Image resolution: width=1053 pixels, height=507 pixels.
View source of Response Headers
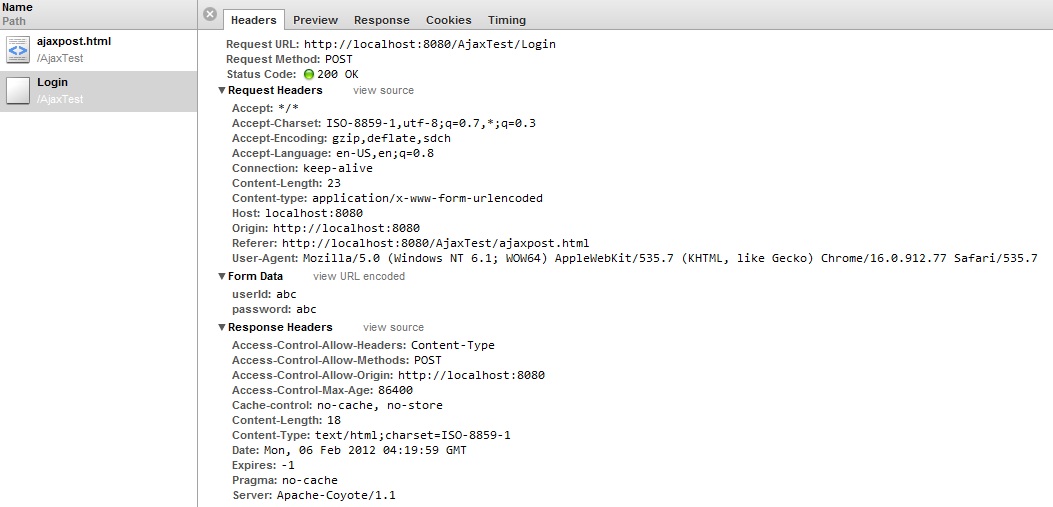point(394,328)
